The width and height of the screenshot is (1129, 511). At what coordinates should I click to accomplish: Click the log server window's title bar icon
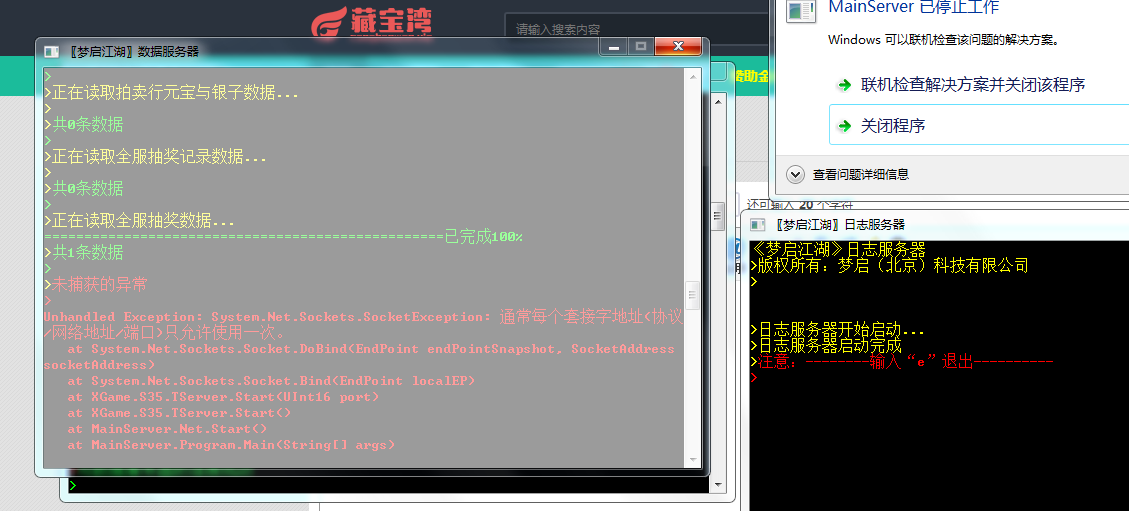(x=757, y=225)
